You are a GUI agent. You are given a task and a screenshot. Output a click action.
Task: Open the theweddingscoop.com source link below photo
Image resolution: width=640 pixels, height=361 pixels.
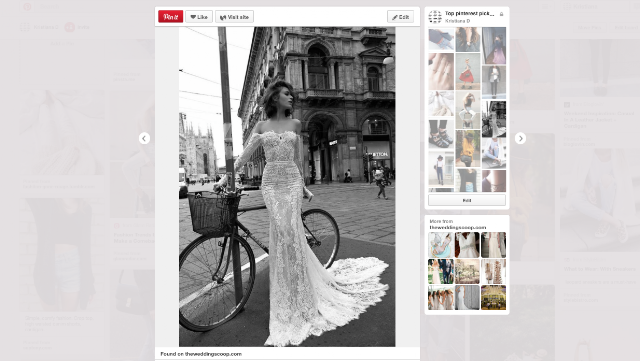pyautogui.click(x=213, y=354)
